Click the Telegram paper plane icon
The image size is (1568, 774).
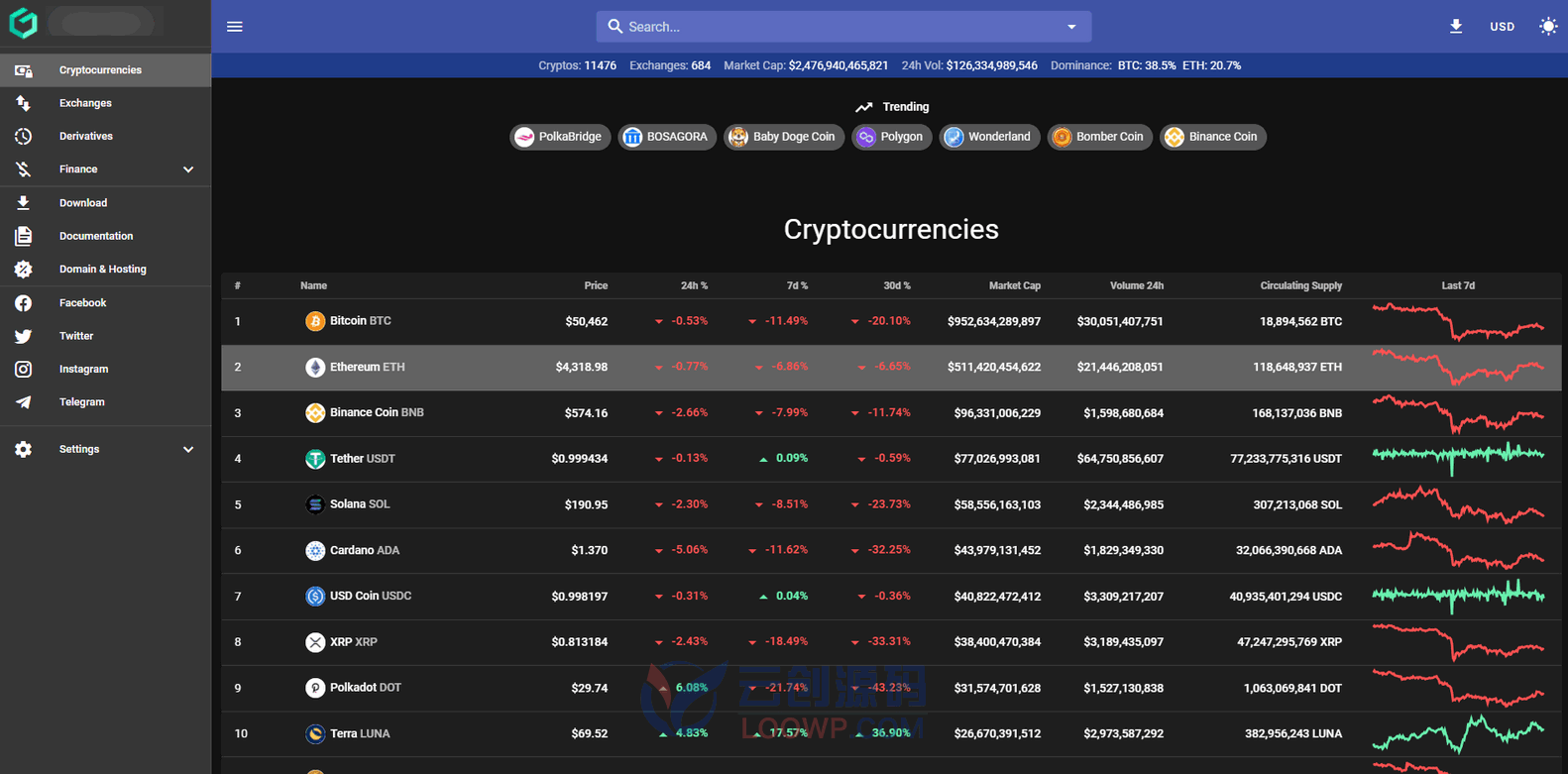click(x=23, y=402)
